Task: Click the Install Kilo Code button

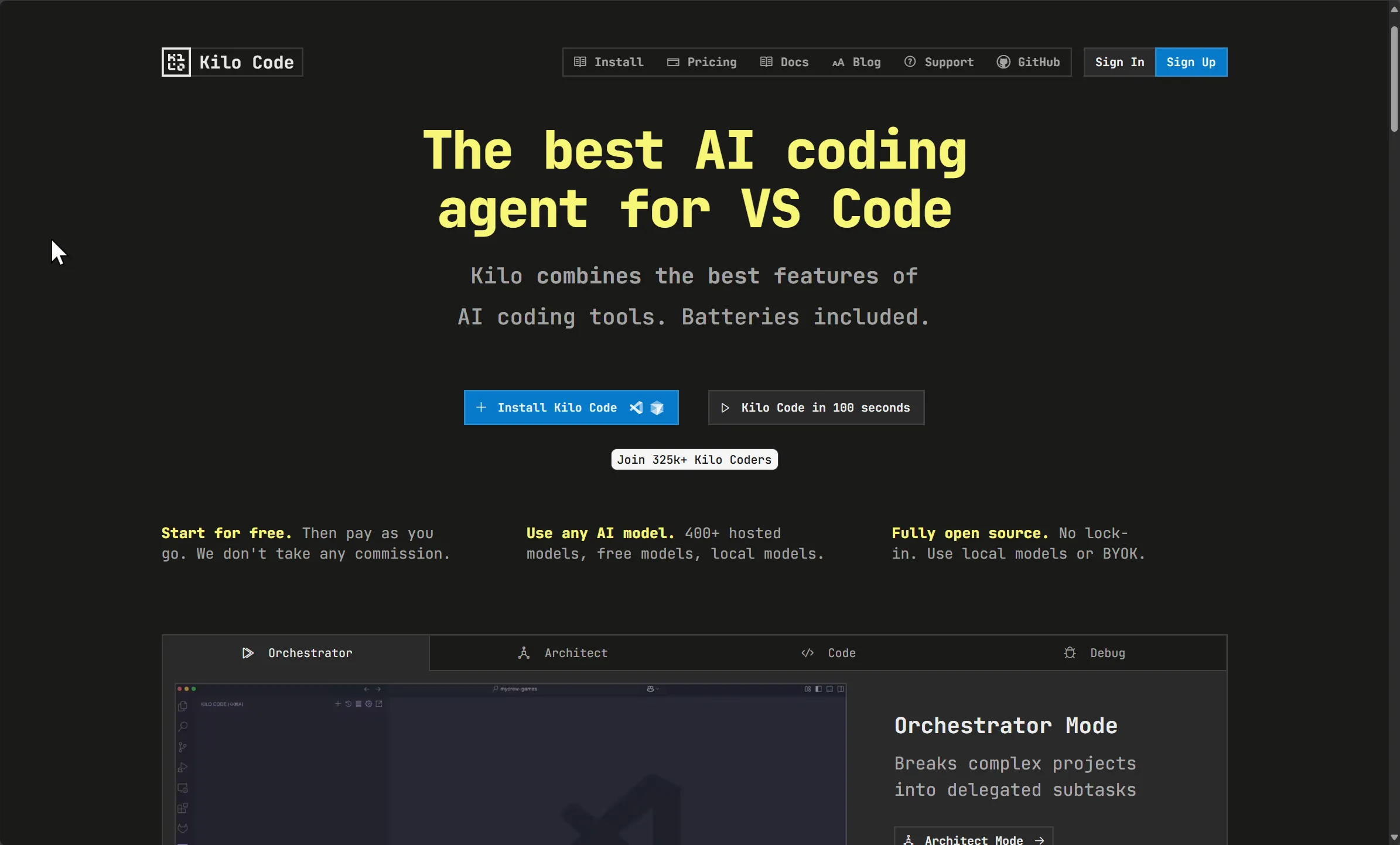Action: tap(571, 408)
